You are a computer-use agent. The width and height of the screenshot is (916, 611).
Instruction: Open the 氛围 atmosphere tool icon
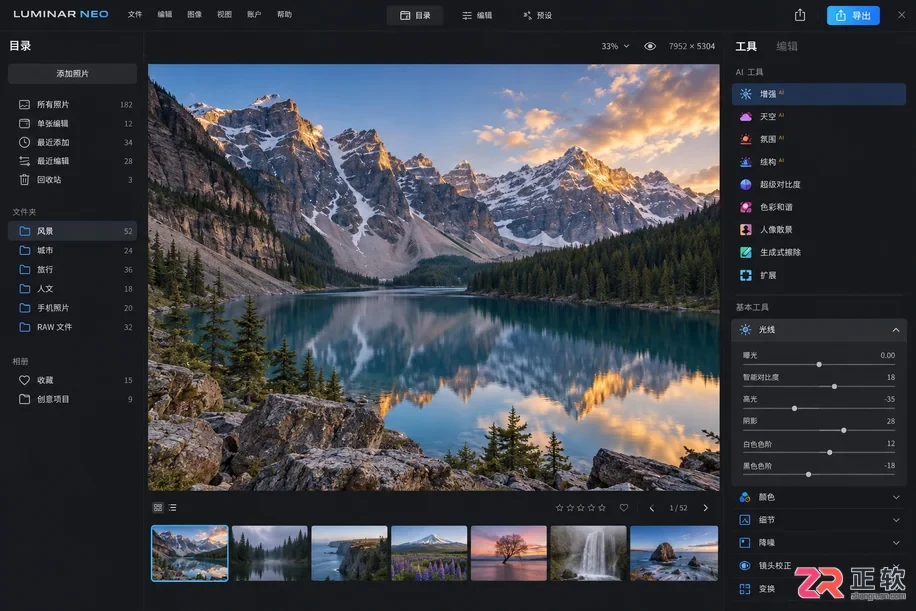745,140
